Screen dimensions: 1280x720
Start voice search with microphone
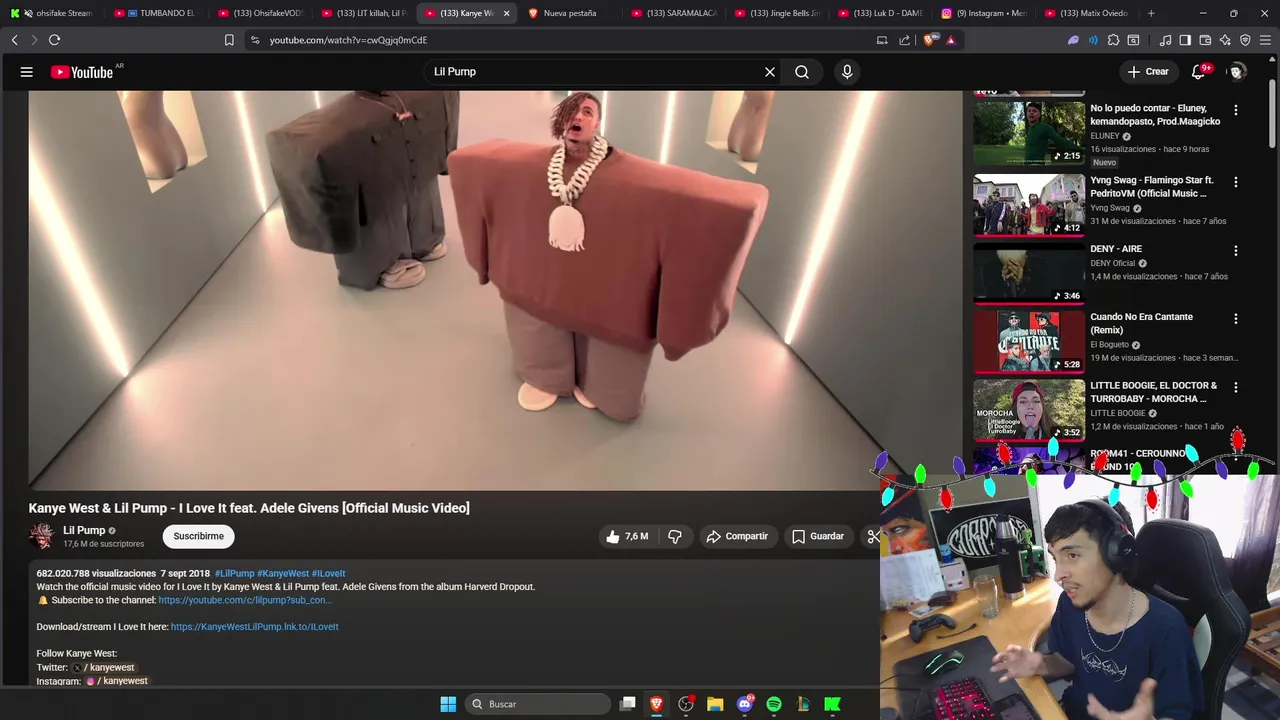[x=847, y=72]
